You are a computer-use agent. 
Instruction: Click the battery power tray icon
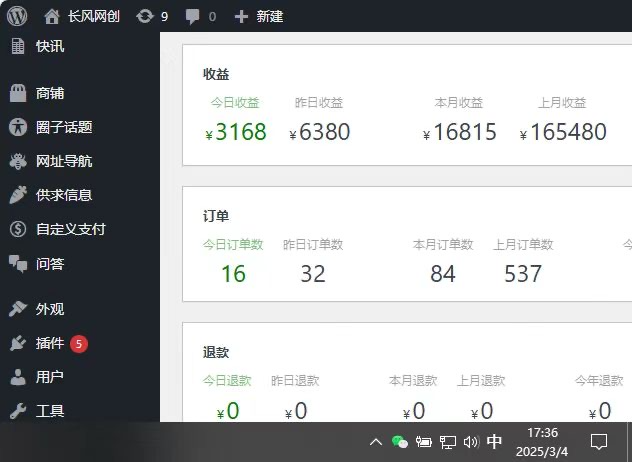click(424, 442)
